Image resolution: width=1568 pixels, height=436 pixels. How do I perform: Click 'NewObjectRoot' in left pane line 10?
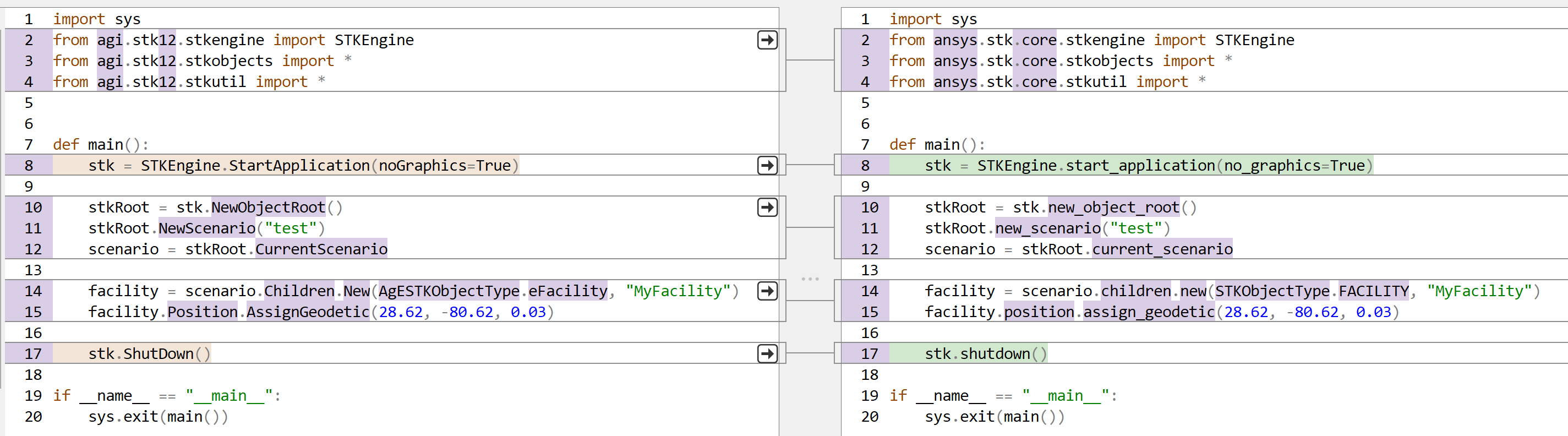(269, 208)
